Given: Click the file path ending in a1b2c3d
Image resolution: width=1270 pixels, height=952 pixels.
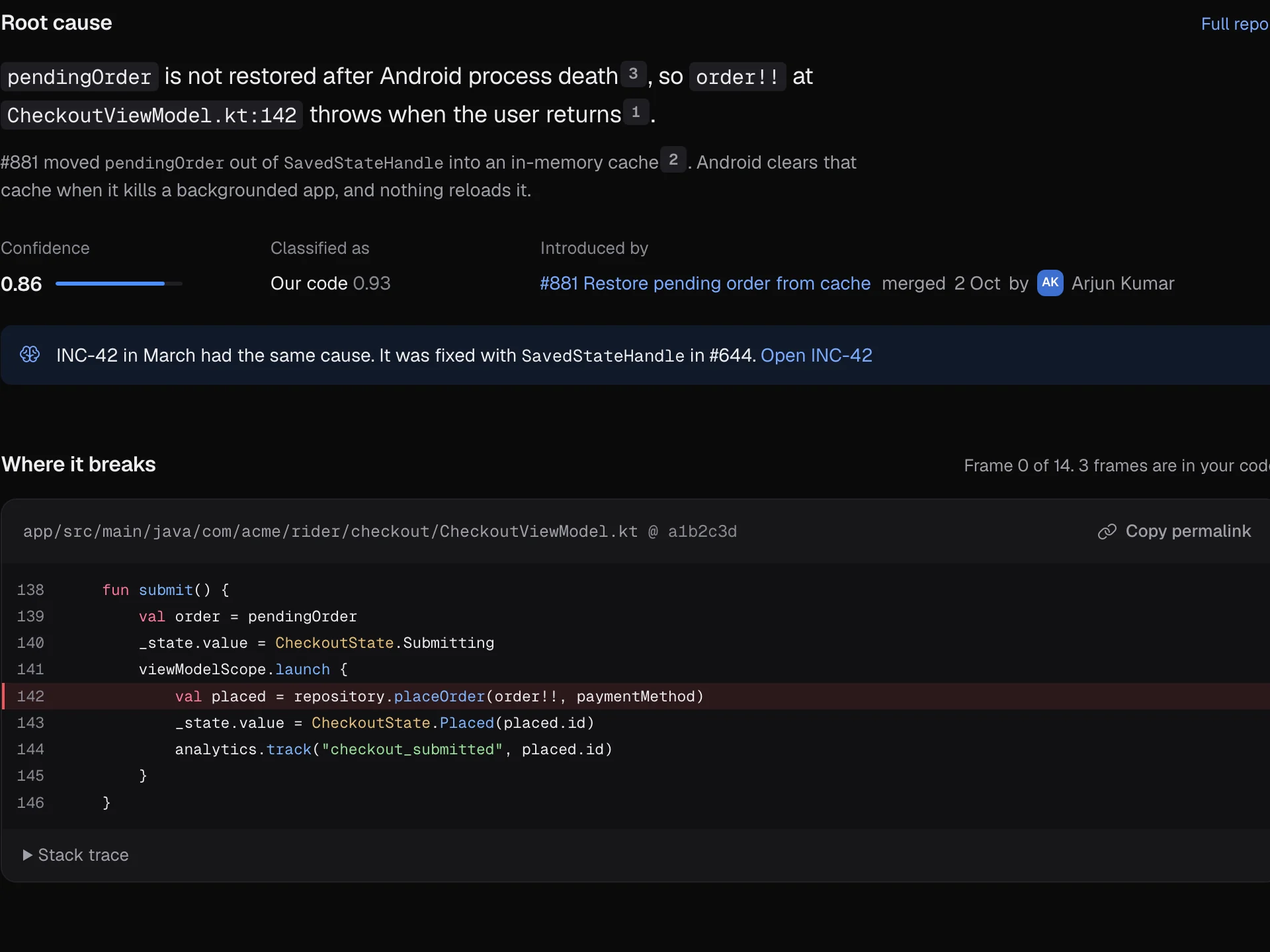Looking at the screenshot, I should point(380,532).
